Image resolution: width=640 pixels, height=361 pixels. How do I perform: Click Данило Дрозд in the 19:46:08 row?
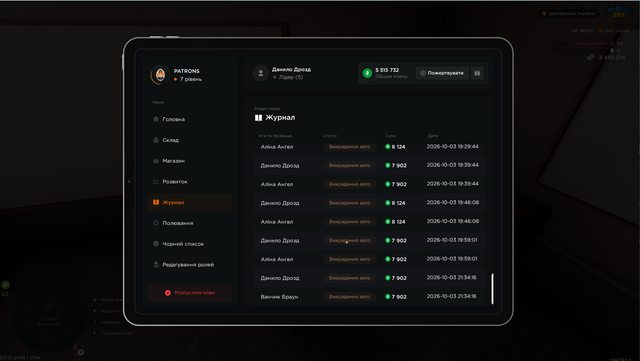(280, 203)
